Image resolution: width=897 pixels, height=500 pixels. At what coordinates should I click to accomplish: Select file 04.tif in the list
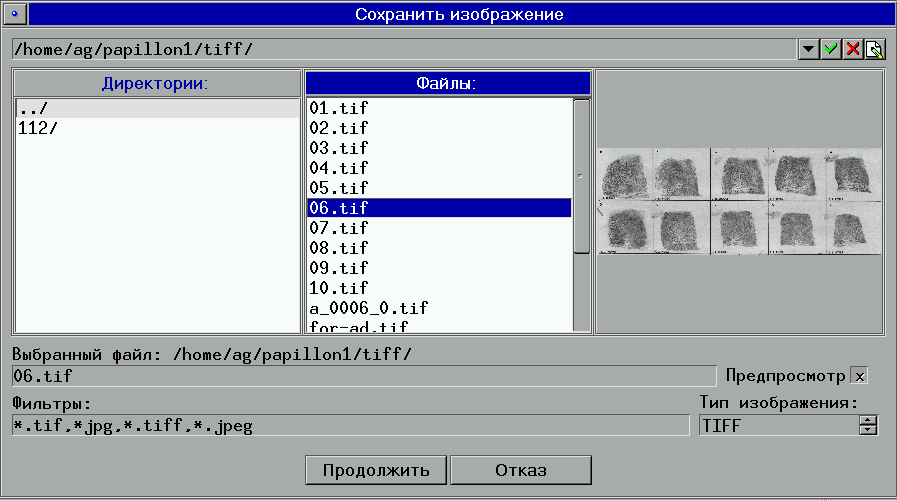(x=439, y=168)
